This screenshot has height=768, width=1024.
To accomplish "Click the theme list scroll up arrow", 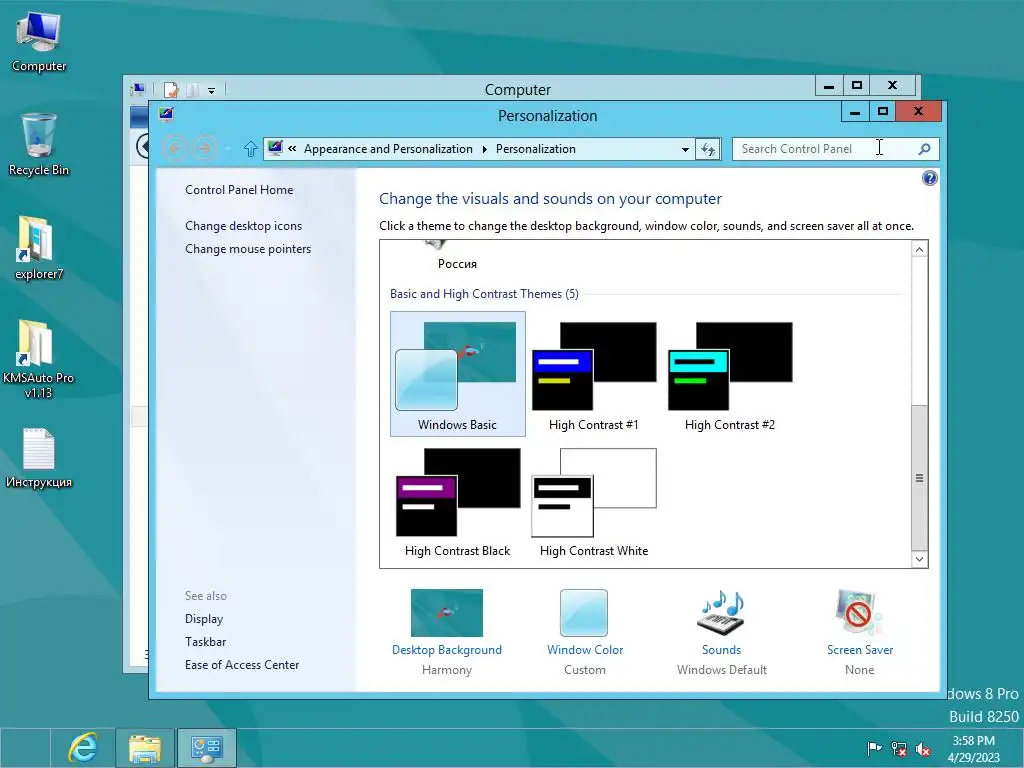I will tap(919, 249).
